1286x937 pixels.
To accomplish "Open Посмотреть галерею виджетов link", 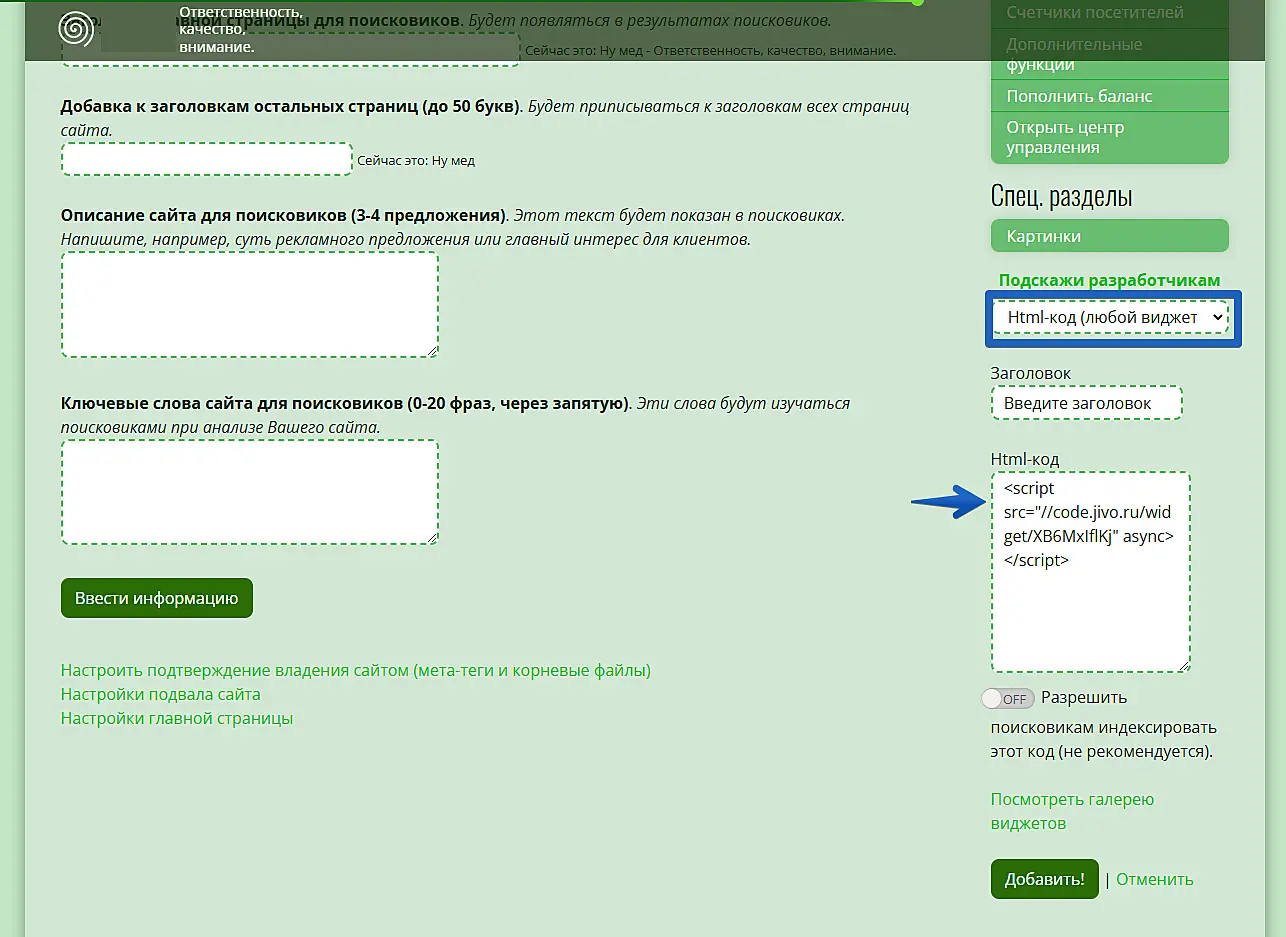I will coord(1072,811).
